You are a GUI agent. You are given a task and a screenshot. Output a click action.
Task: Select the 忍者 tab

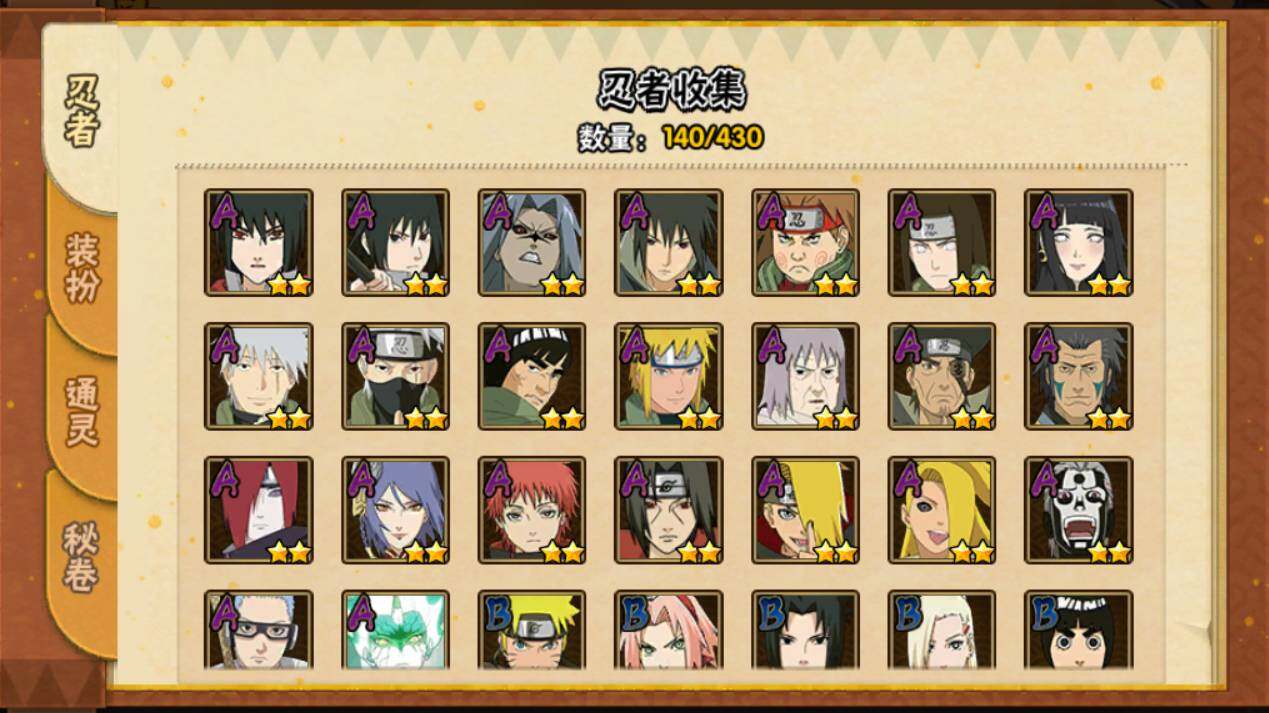pyautogui.click(x=82, y=110)
